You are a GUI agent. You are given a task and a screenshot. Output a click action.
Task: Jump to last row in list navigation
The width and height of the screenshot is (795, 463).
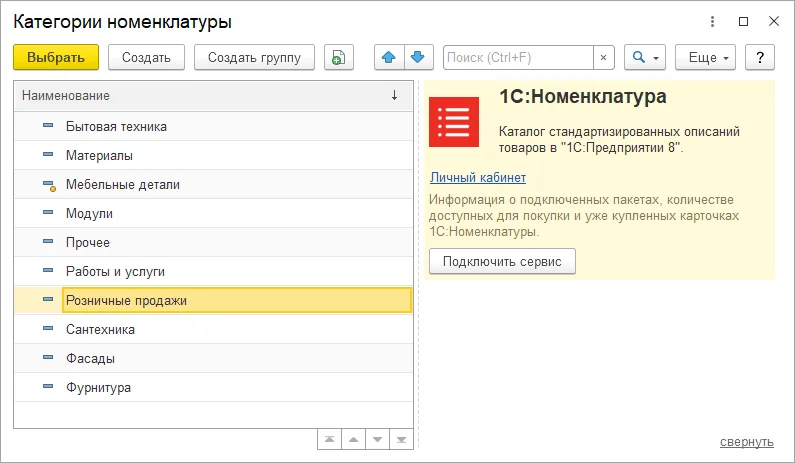[x=401, y=439]
